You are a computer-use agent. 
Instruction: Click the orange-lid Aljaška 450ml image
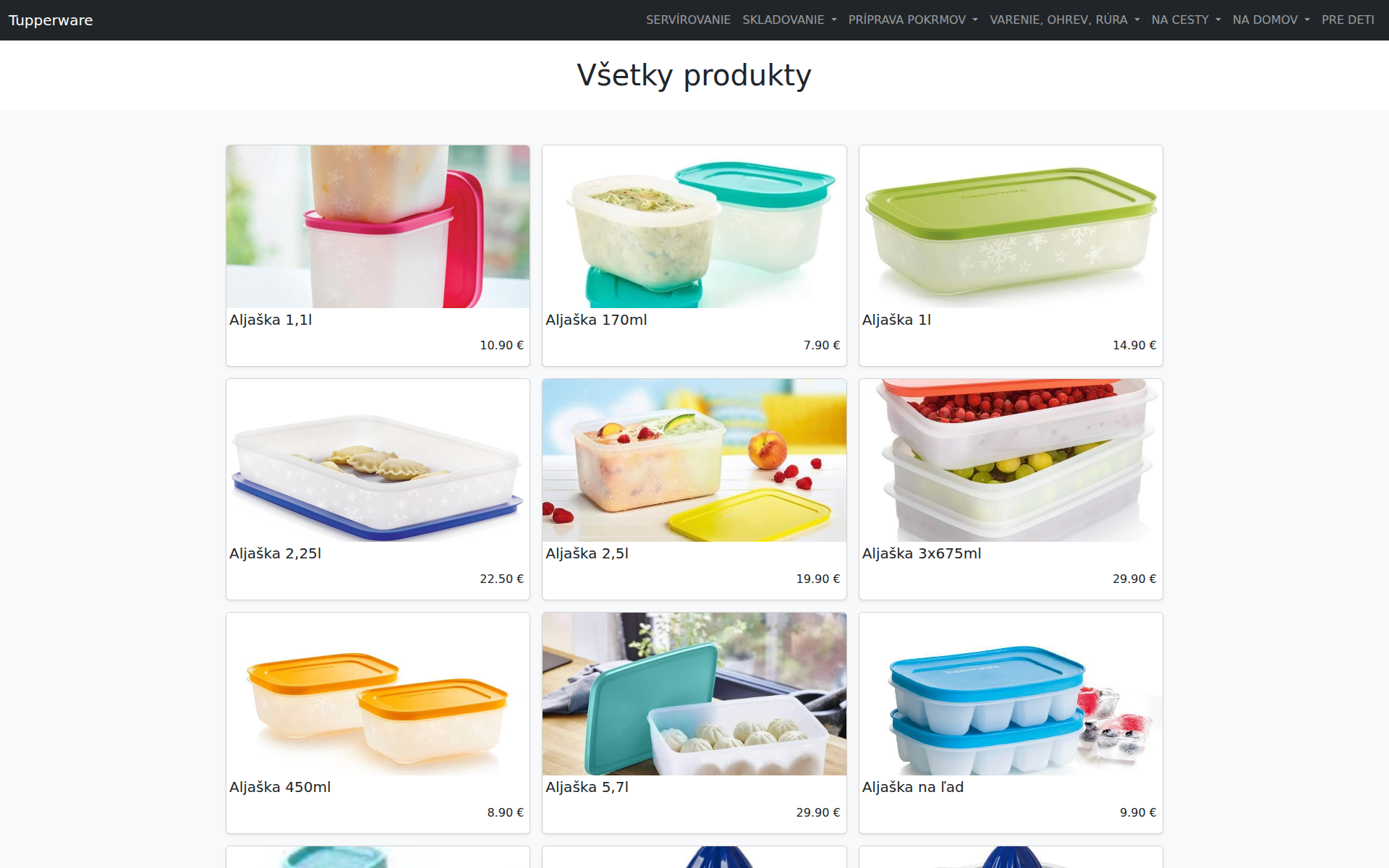click(378, 694)
